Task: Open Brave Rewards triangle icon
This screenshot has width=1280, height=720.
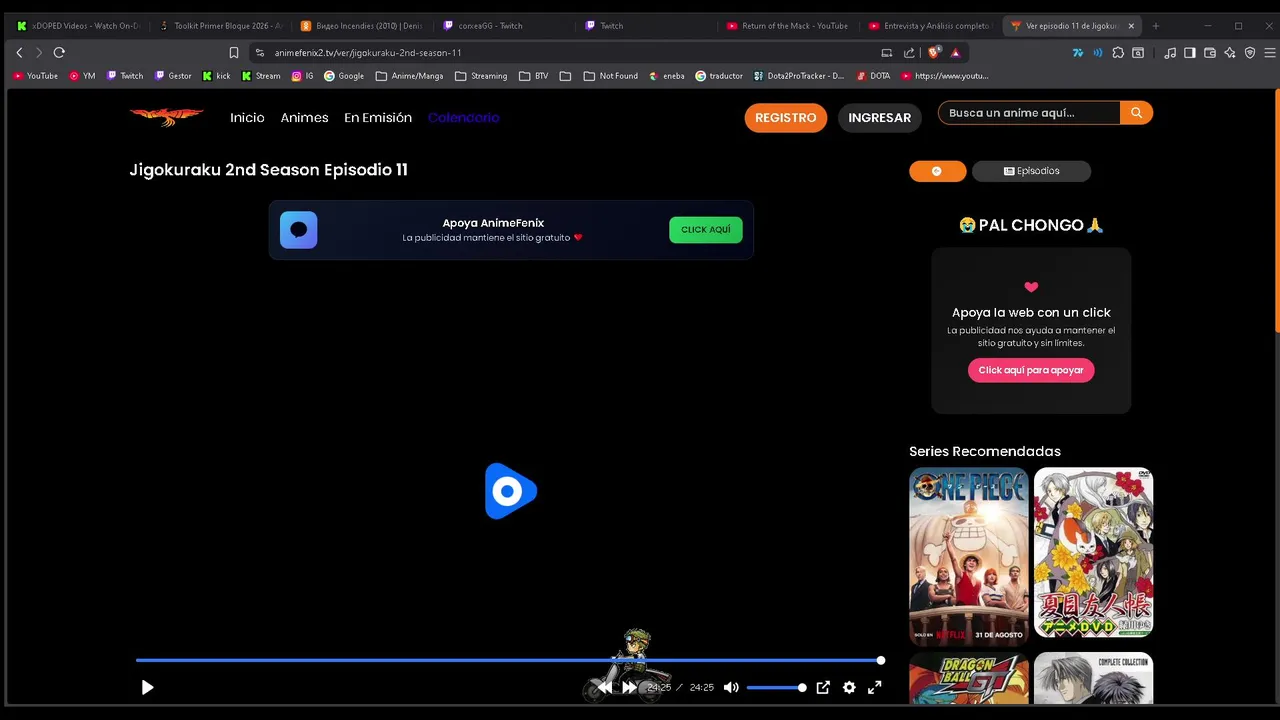Action: point(955,53)
